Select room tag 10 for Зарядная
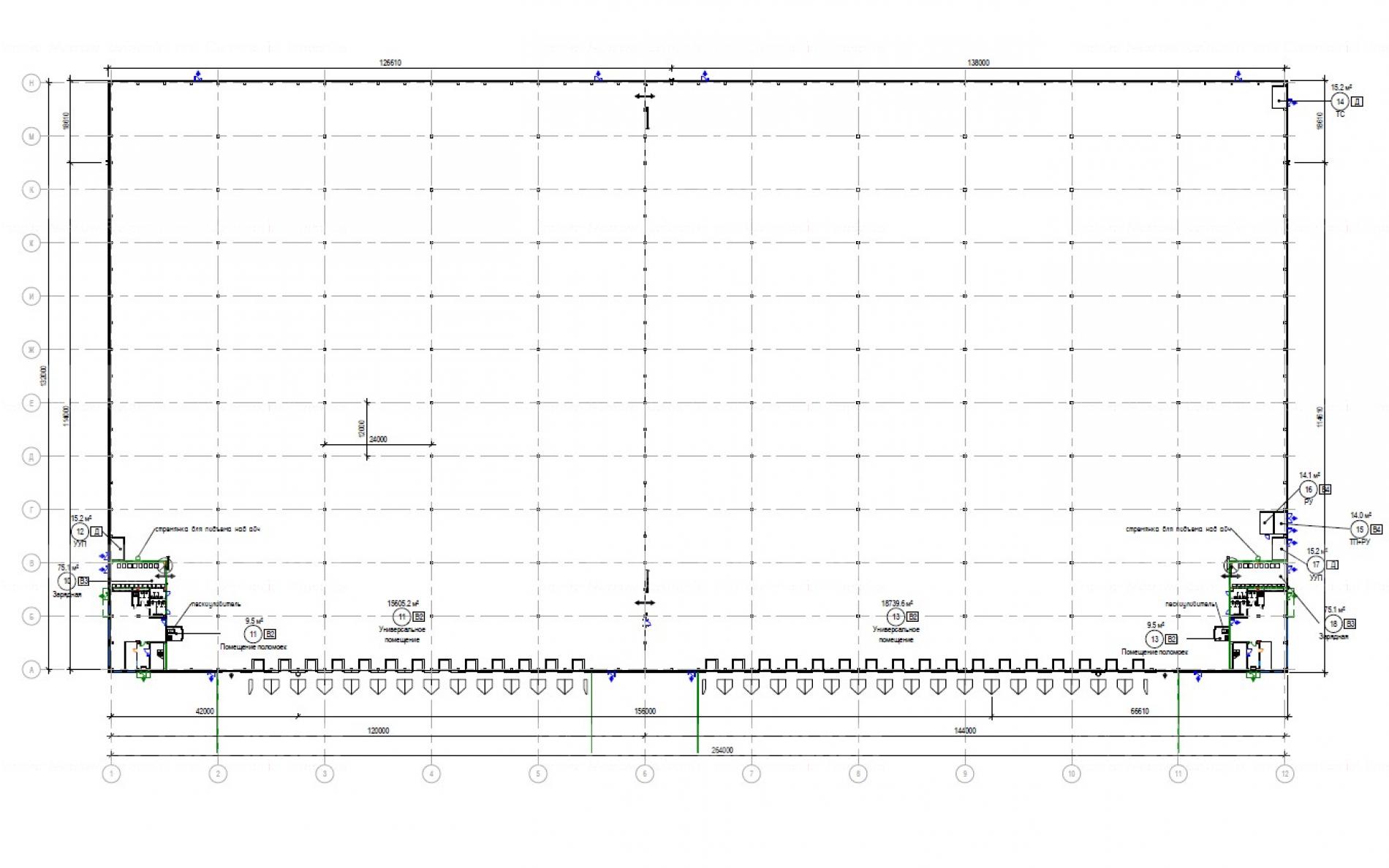1389x868 pixels. pos(67,582)
